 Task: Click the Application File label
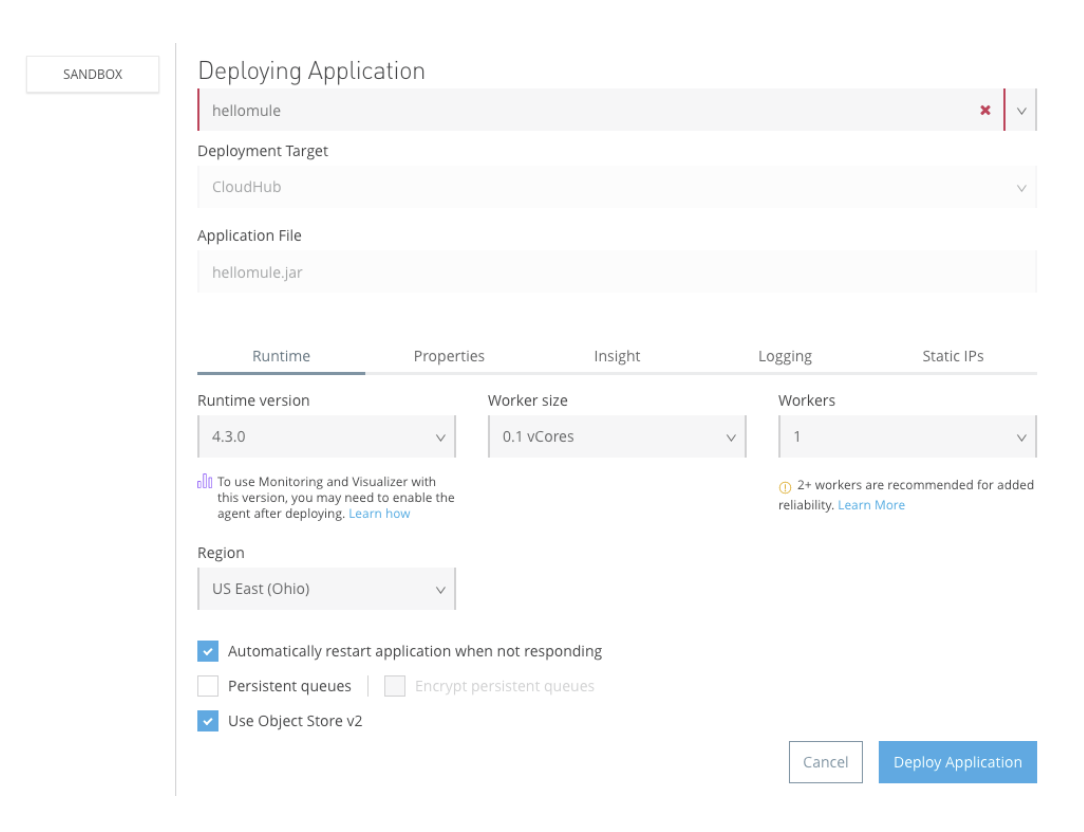[x=250, y=236]
